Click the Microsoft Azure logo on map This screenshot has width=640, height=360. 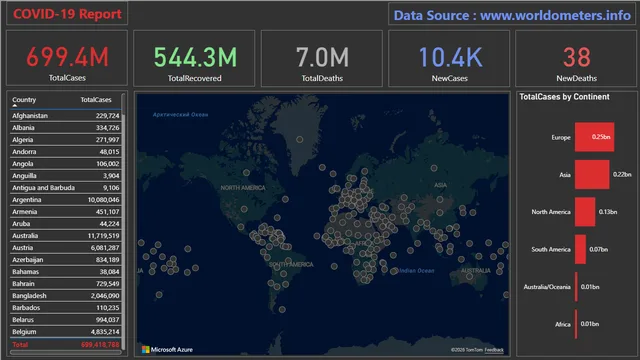coord(167,349)
